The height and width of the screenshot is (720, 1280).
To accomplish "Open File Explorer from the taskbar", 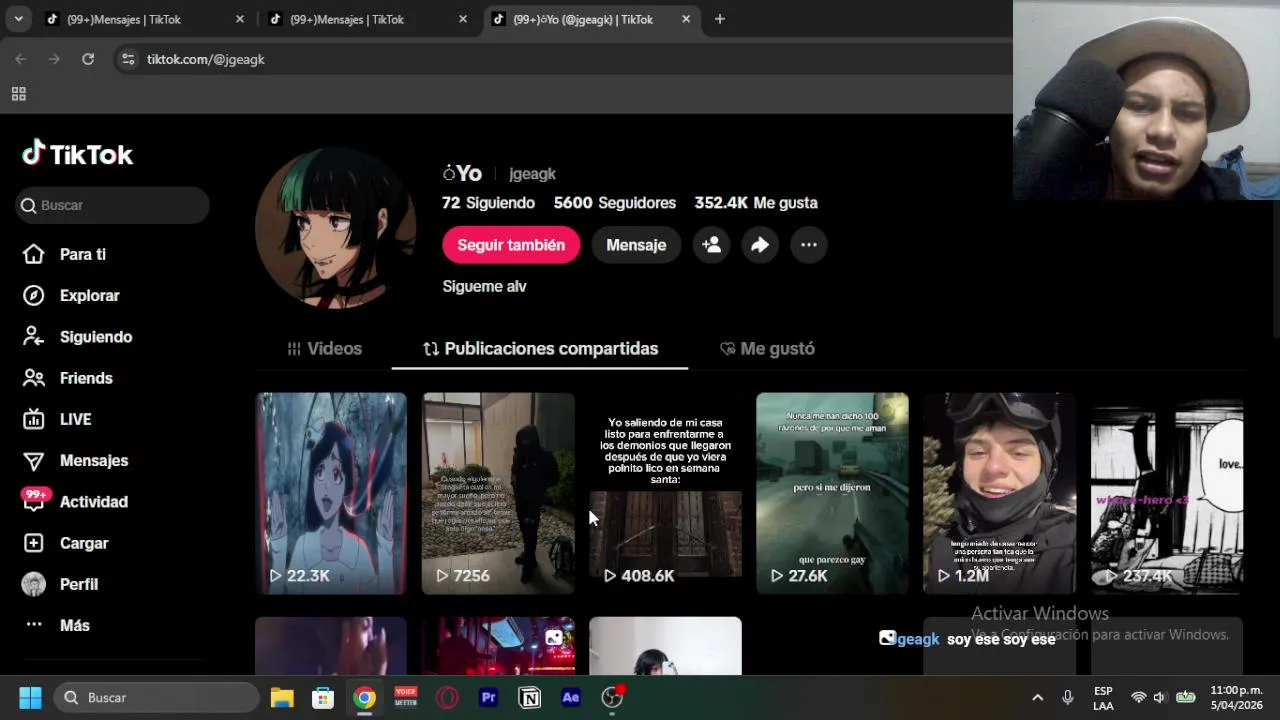I will (x=282, y=698).
